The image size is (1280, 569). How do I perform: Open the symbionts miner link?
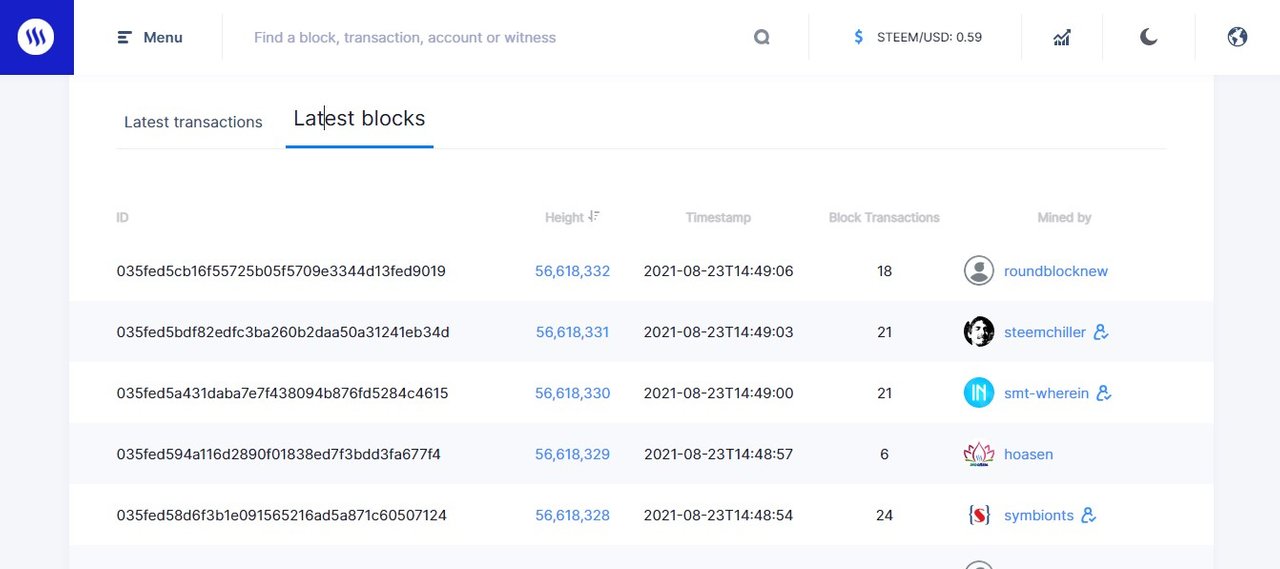click(x=1038, y=515)
